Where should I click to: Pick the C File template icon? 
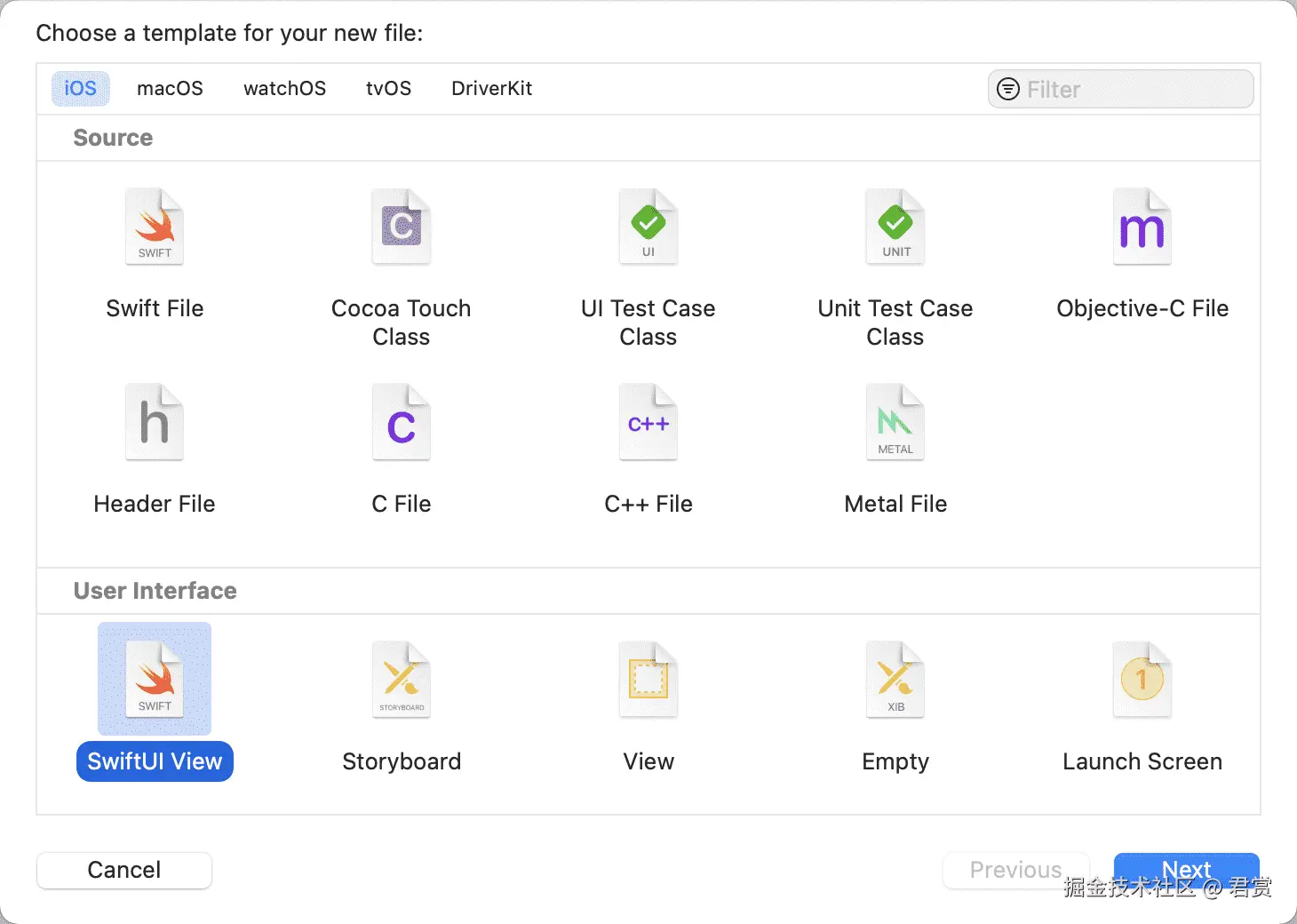(402, 423)
